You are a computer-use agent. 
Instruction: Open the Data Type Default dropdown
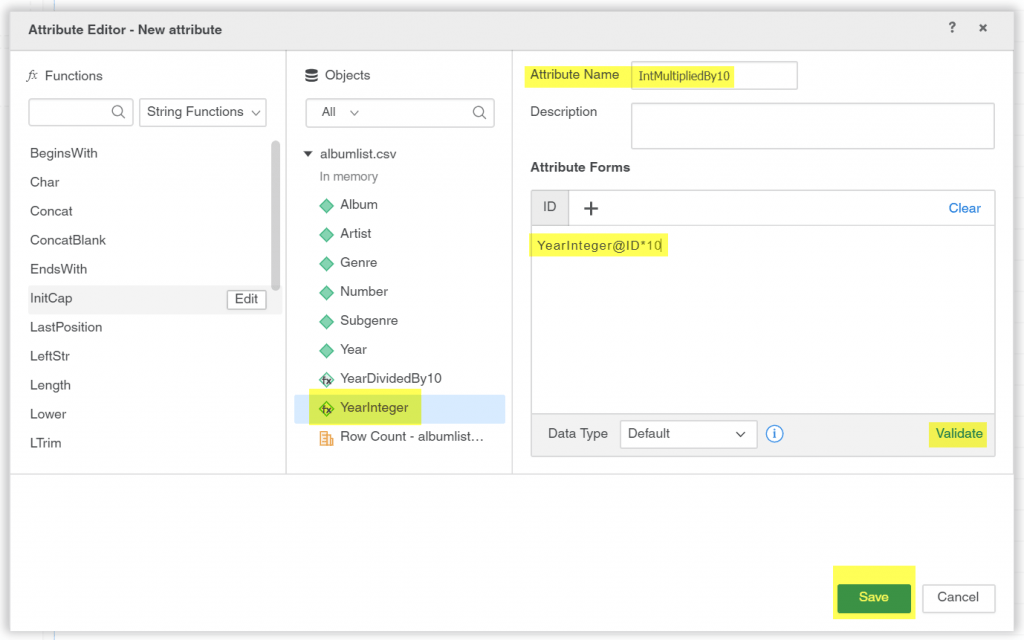(x=688, y=434)
